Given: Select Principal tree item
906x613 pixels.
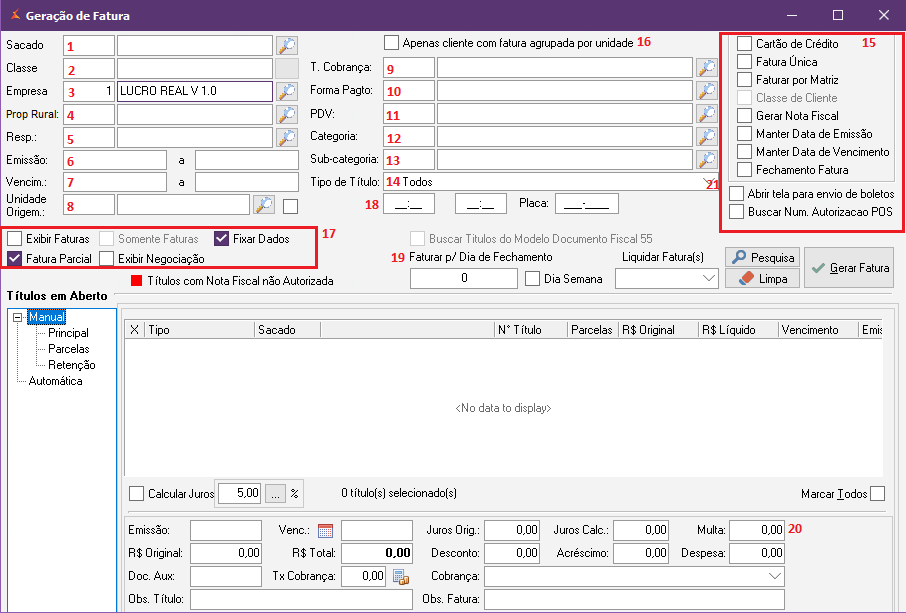Looking at the screenshot, I should (68, 333).
